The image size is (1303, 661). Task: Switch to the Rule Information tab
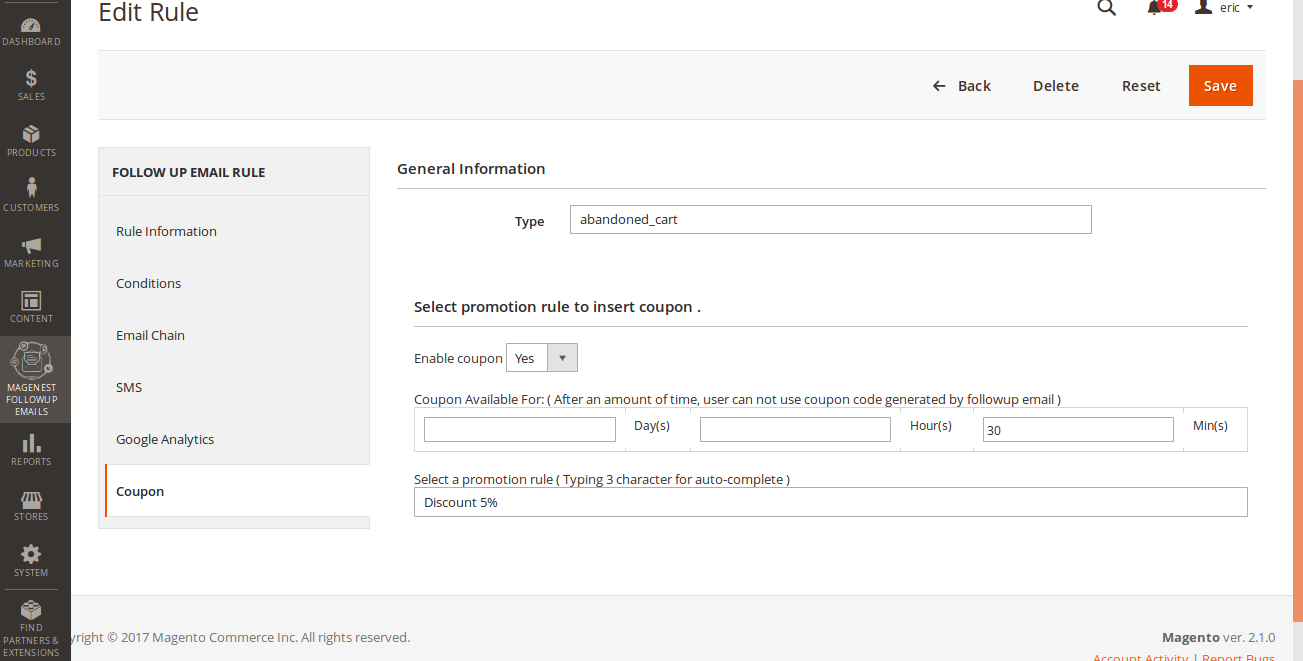166,231
